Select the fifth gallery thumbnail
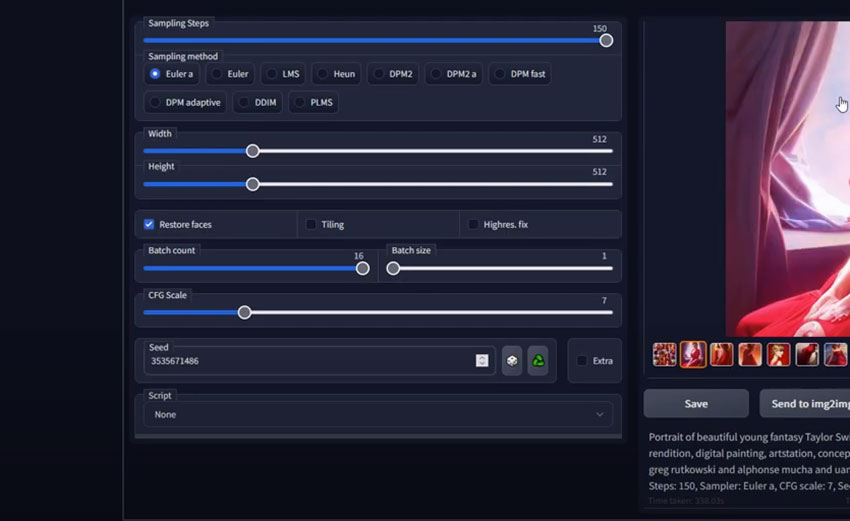The height and width of the screenshot is (521, 850). point(778,355)
